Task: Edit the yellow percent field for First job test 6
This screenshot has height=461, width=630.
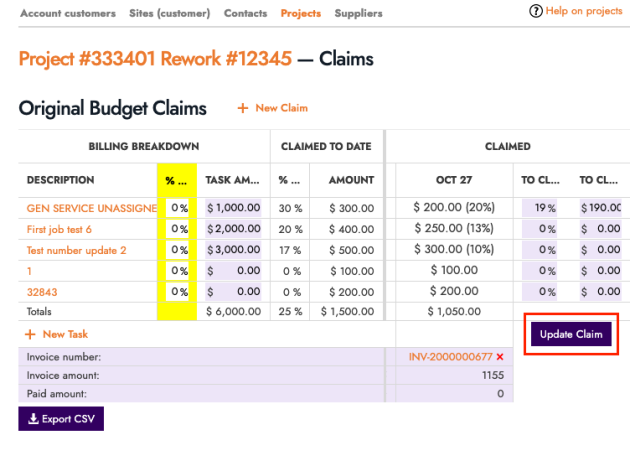Action: (178, 229)
